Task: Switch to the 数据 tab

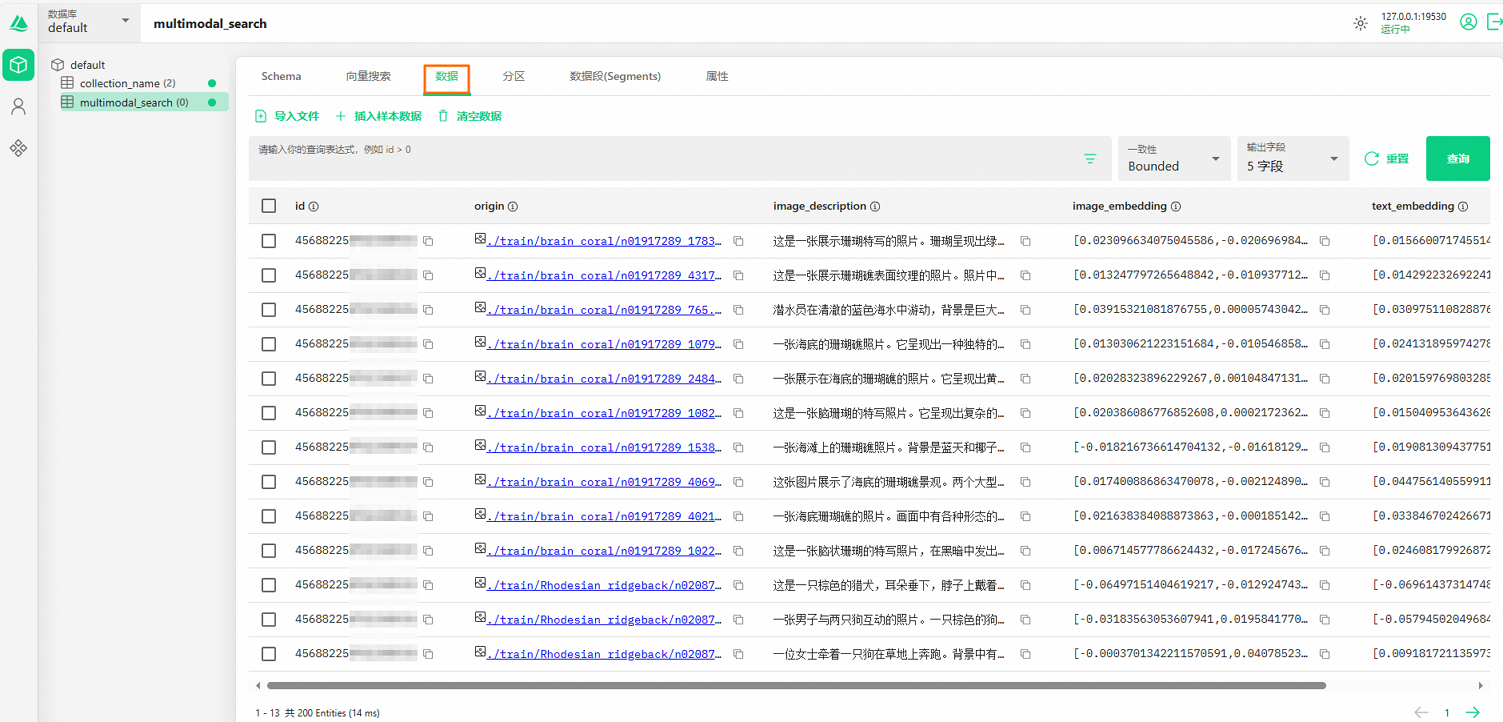Action: [x=447, y=77]
